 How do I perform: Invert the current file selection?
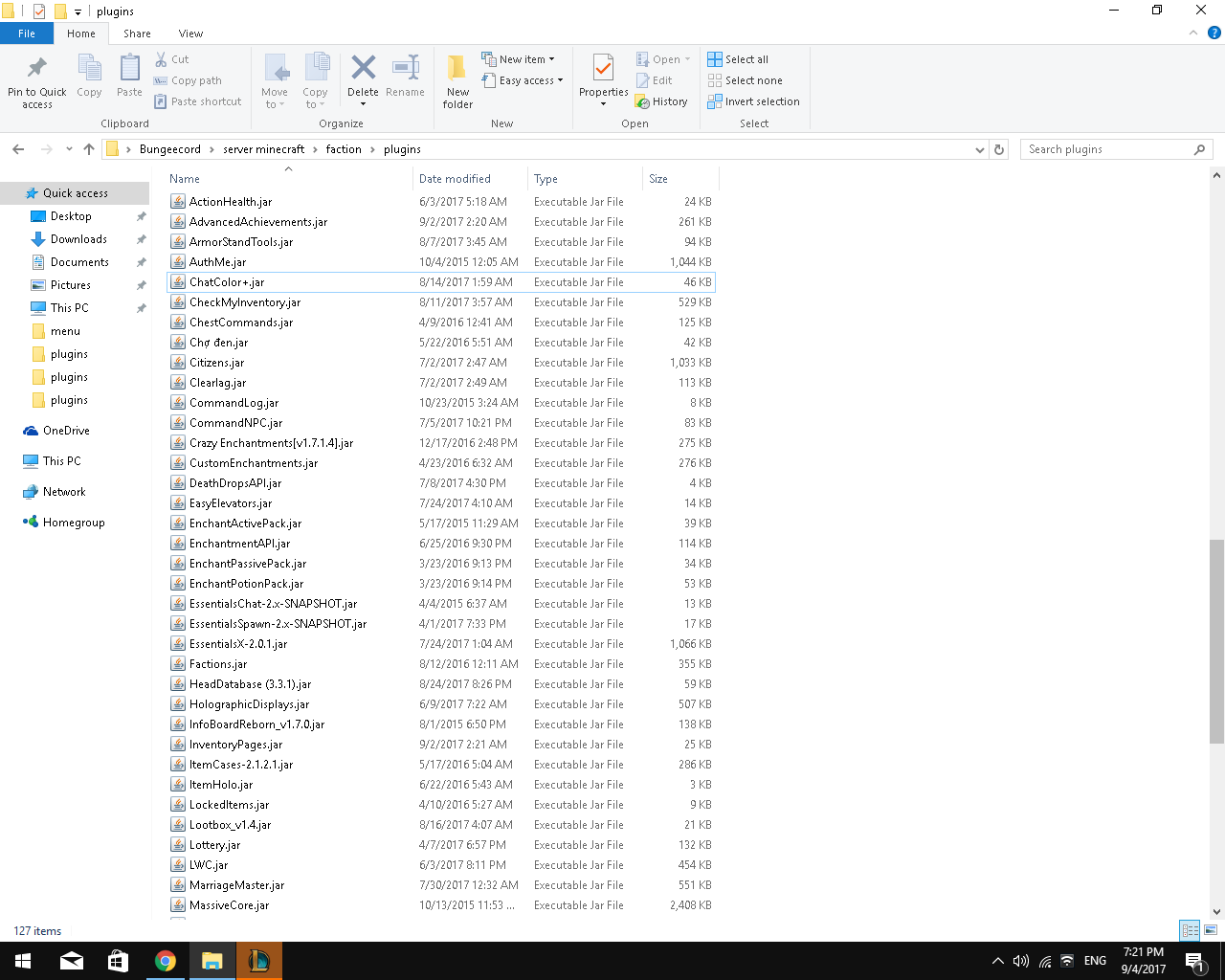click(x=754, y=101)
